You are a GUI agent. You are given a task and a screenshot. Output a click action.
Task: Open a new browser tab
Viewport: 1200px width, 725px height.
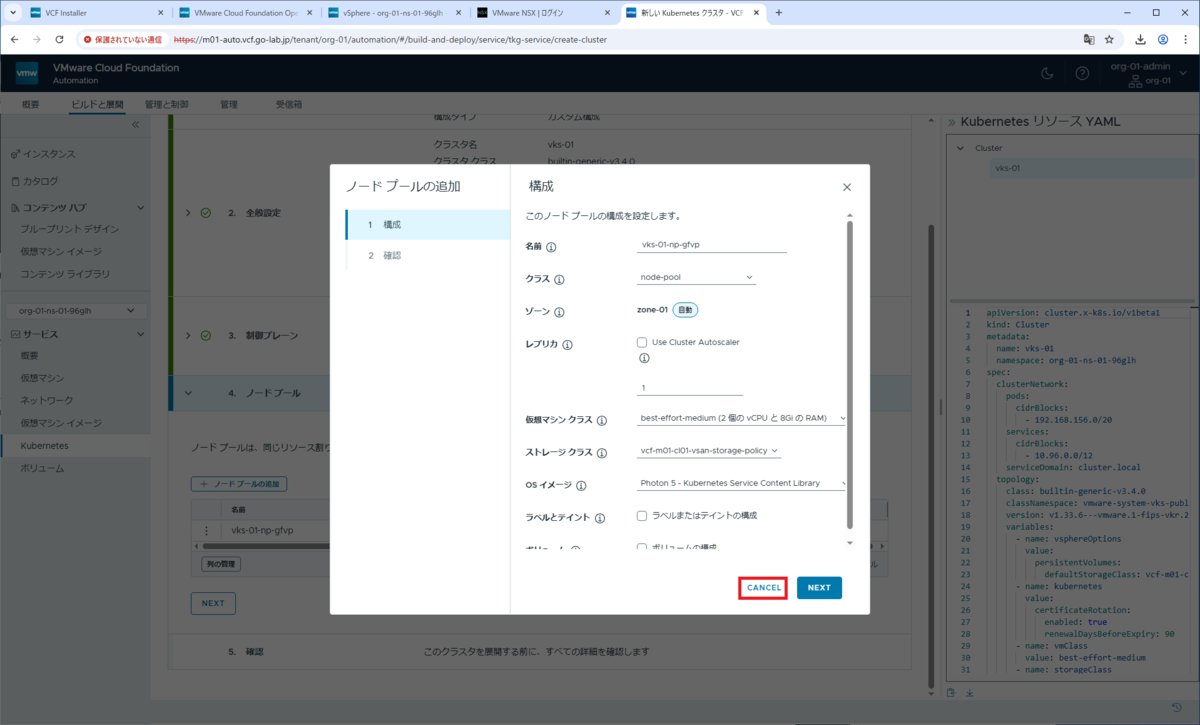779,13
